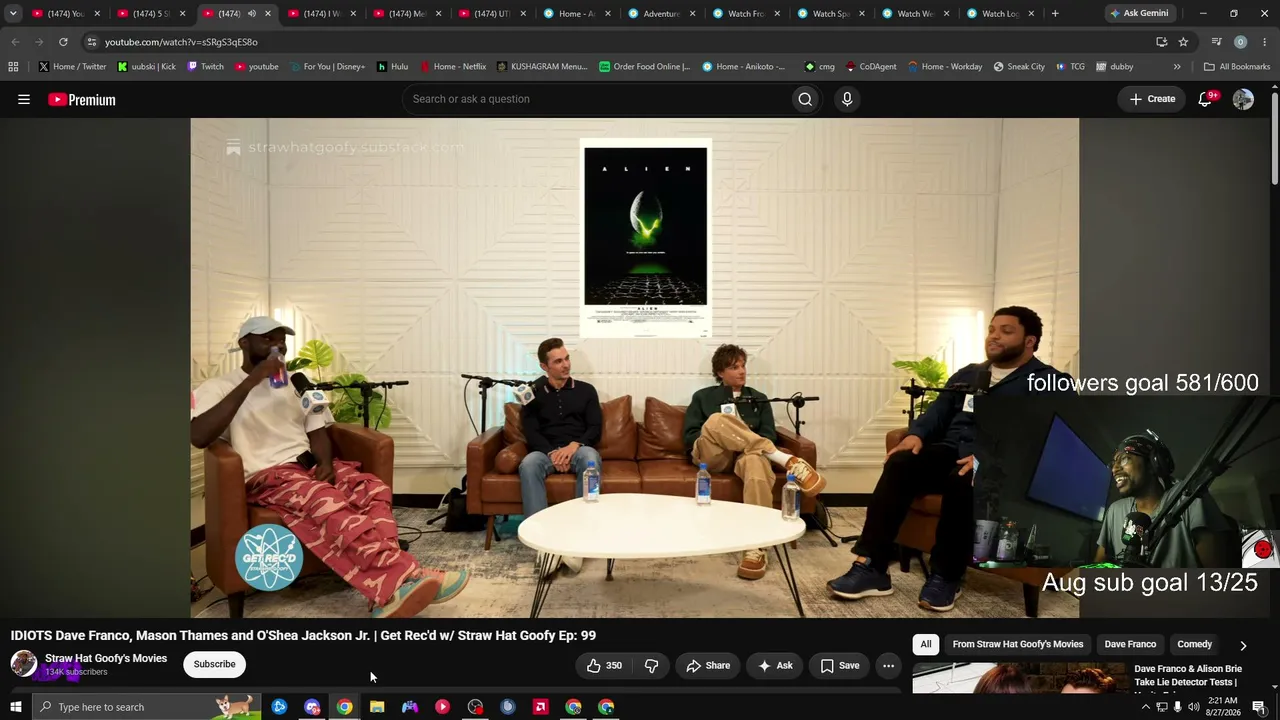The height and width of the screenshot is (720, 1280).
Task: Click the Chrome address bar URL
Action: (181, 42)
